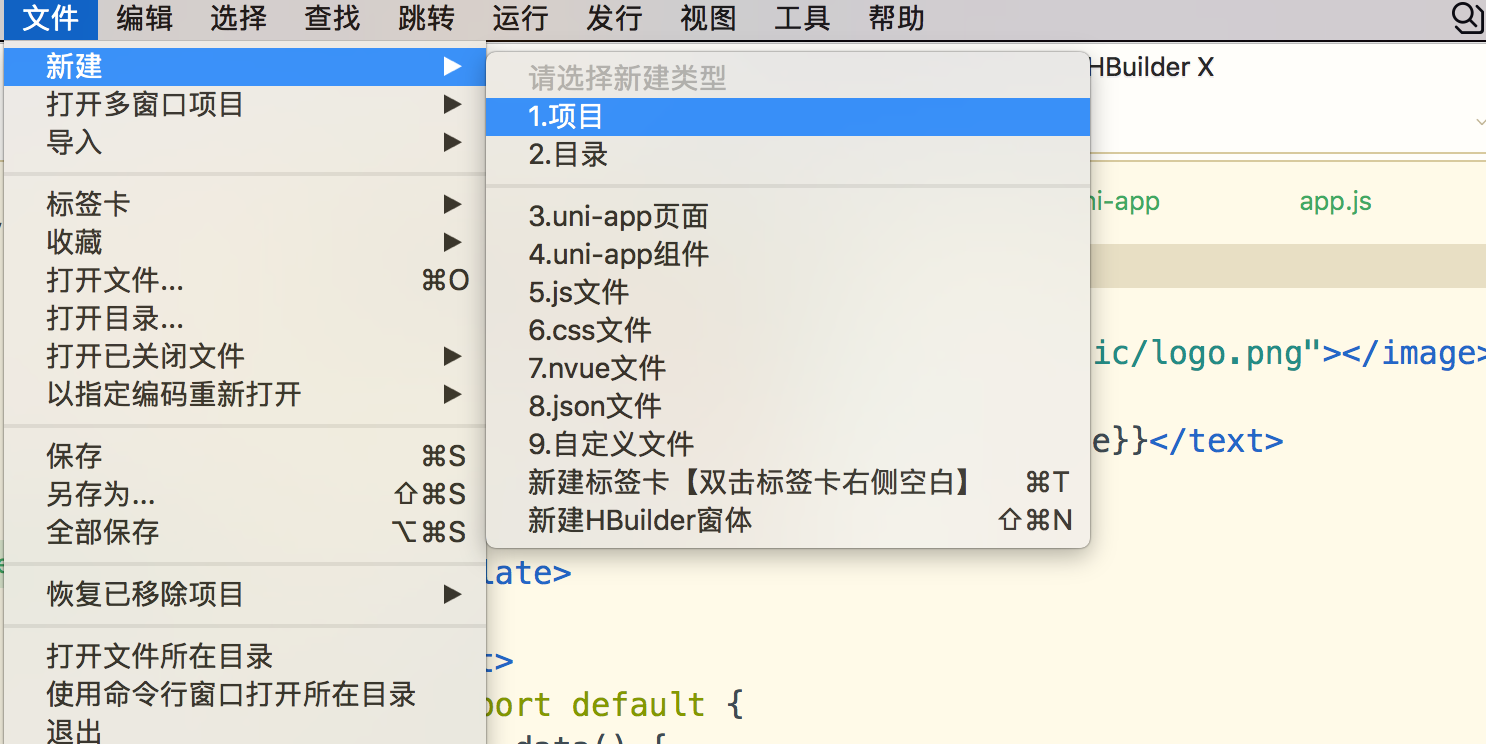Select 5.js文件 option
The image size is (1486, 744).
coord(788,293)
